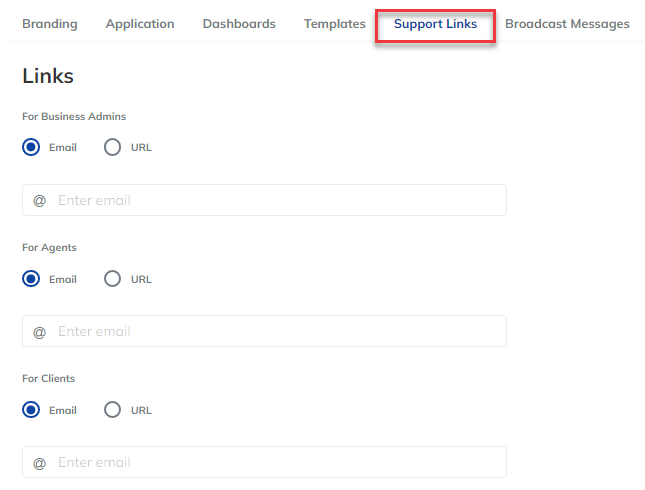The height and width of the screenshot is (490, 645).
Task: Open the Templates tab
Action: click(x=334, y=24)
